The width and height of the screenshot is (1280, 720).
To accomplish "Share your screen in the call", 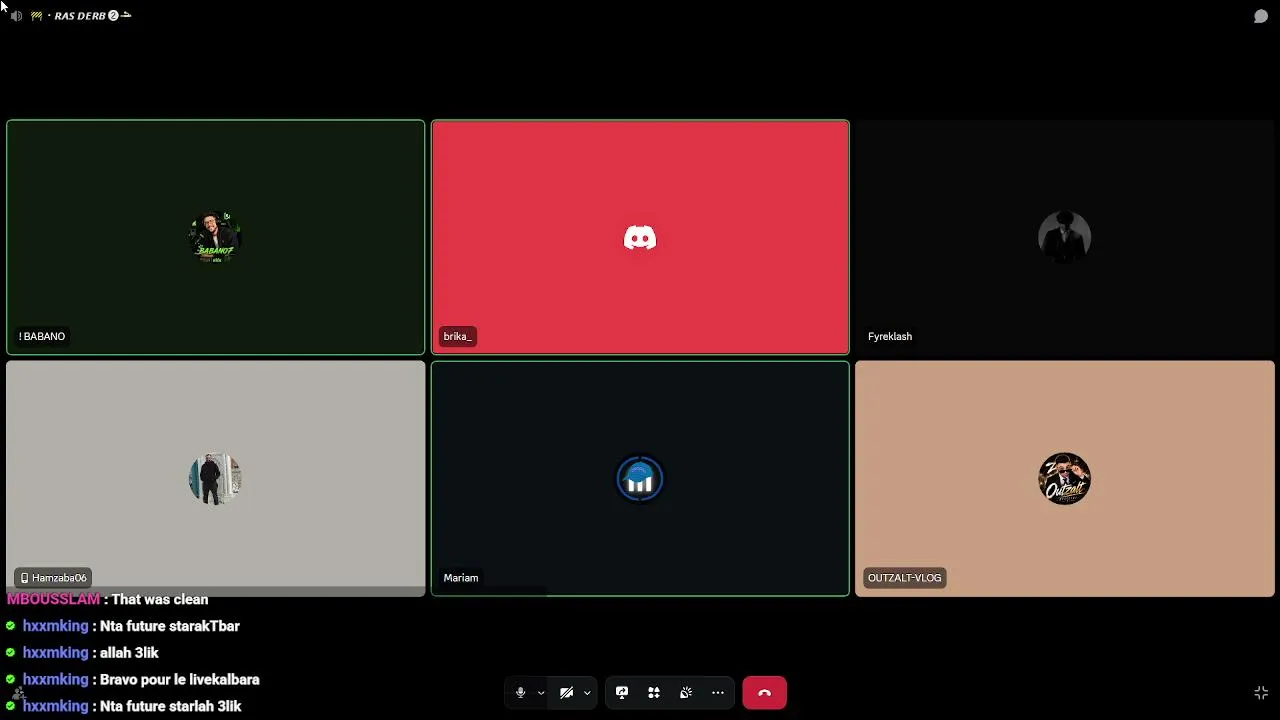I will (x=622, y=693).
